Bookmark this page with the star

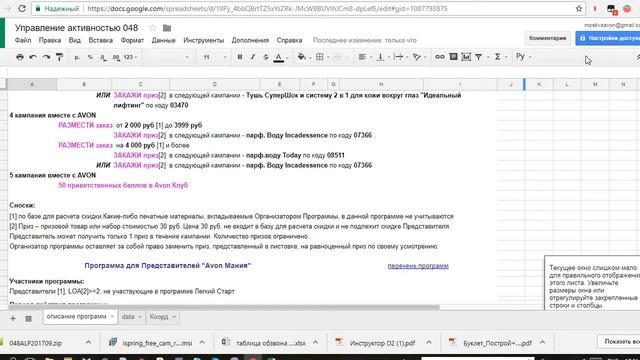(579, 9)
